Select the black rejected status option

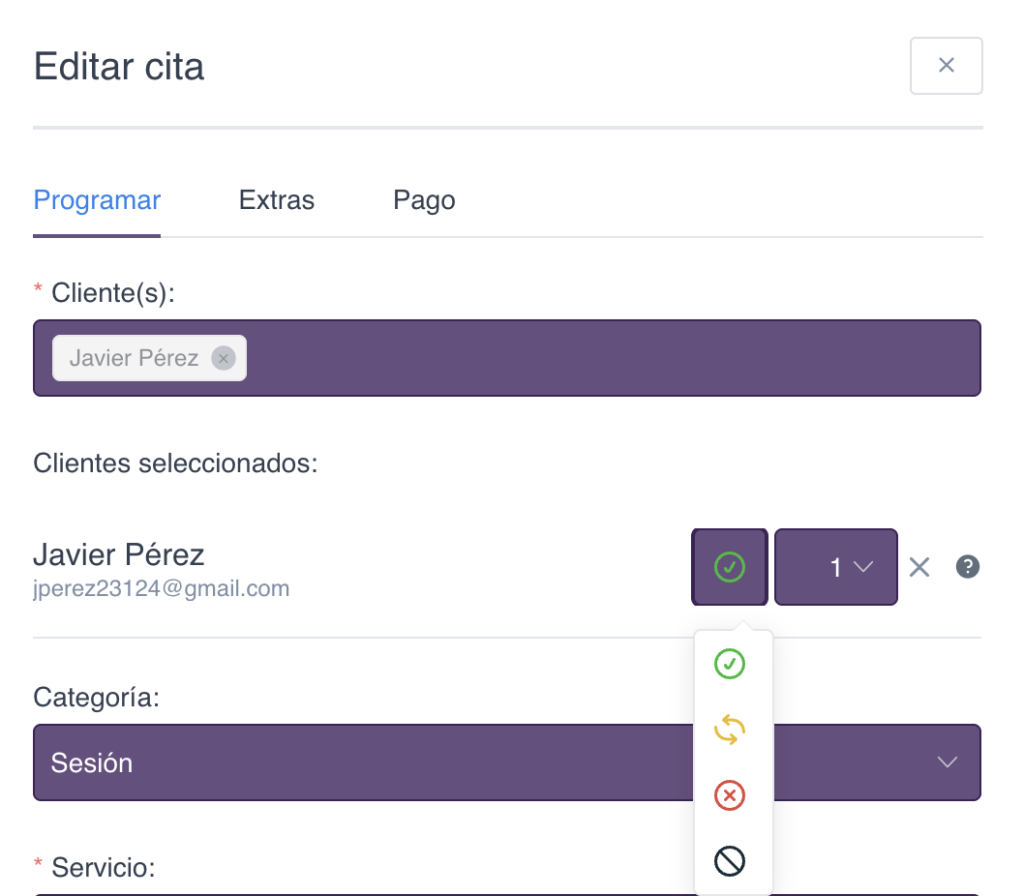[x=730, y=861]
